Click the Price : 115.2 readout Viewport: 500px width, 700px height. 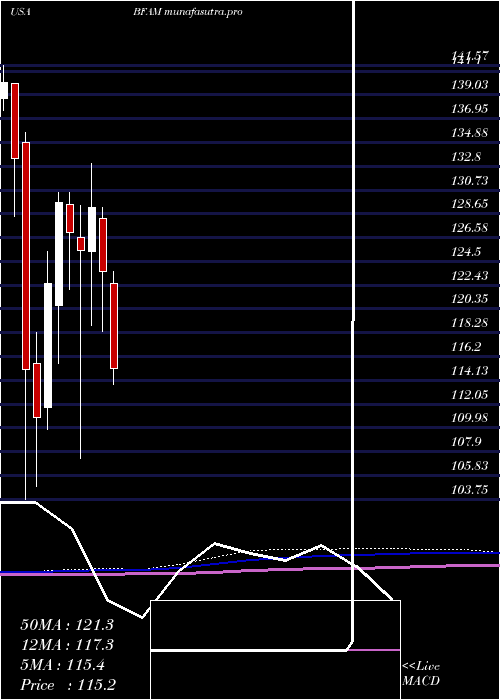point(68,685)
